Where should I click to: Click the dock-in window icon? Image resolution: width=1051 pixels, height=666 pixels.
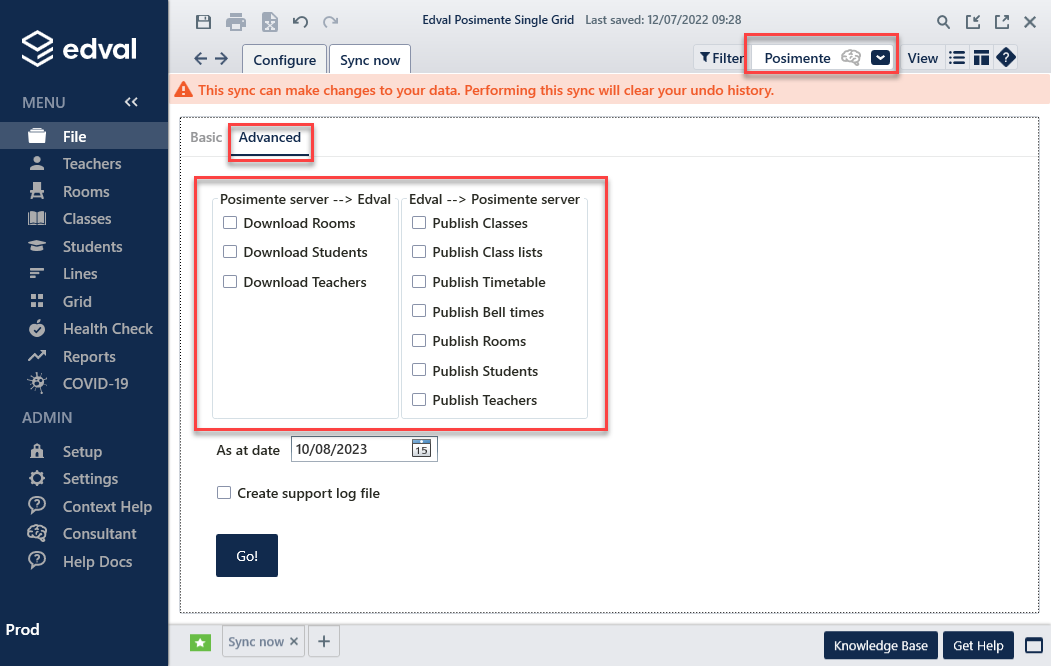click(x=973, y=22)
